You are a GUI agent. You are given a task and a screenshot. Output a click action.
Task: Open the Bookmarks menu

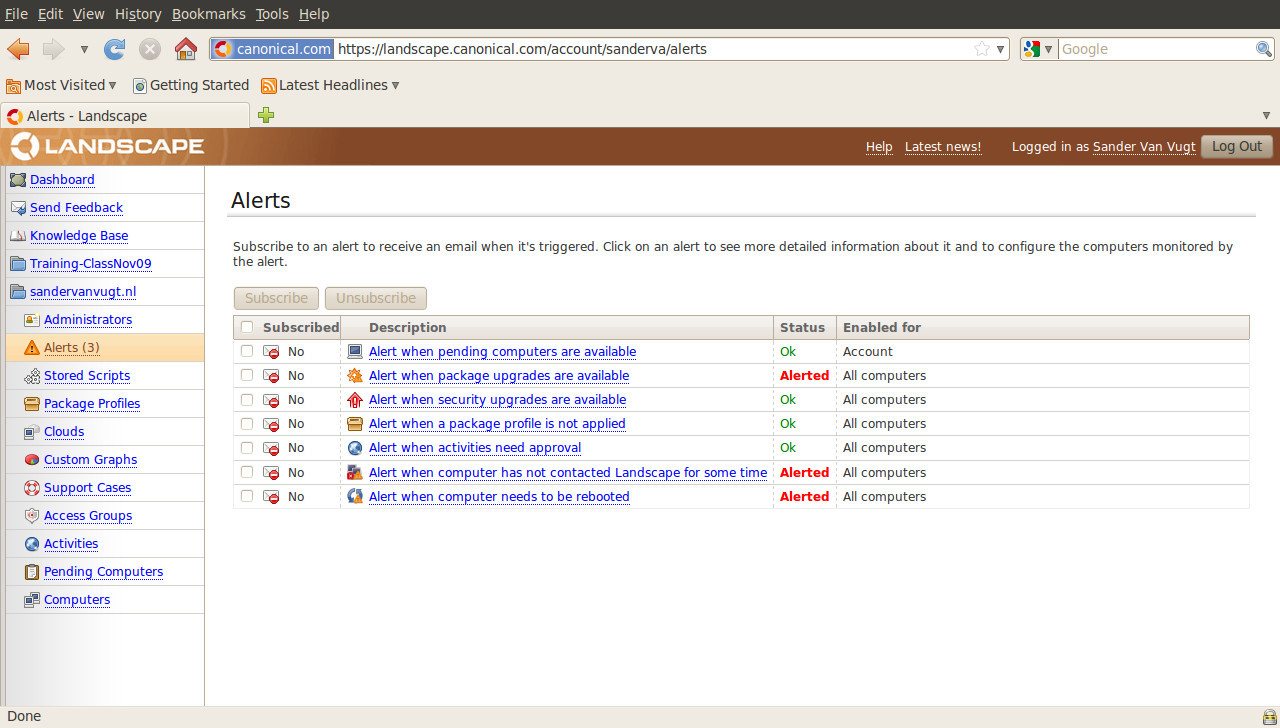[x=208, y=14]
